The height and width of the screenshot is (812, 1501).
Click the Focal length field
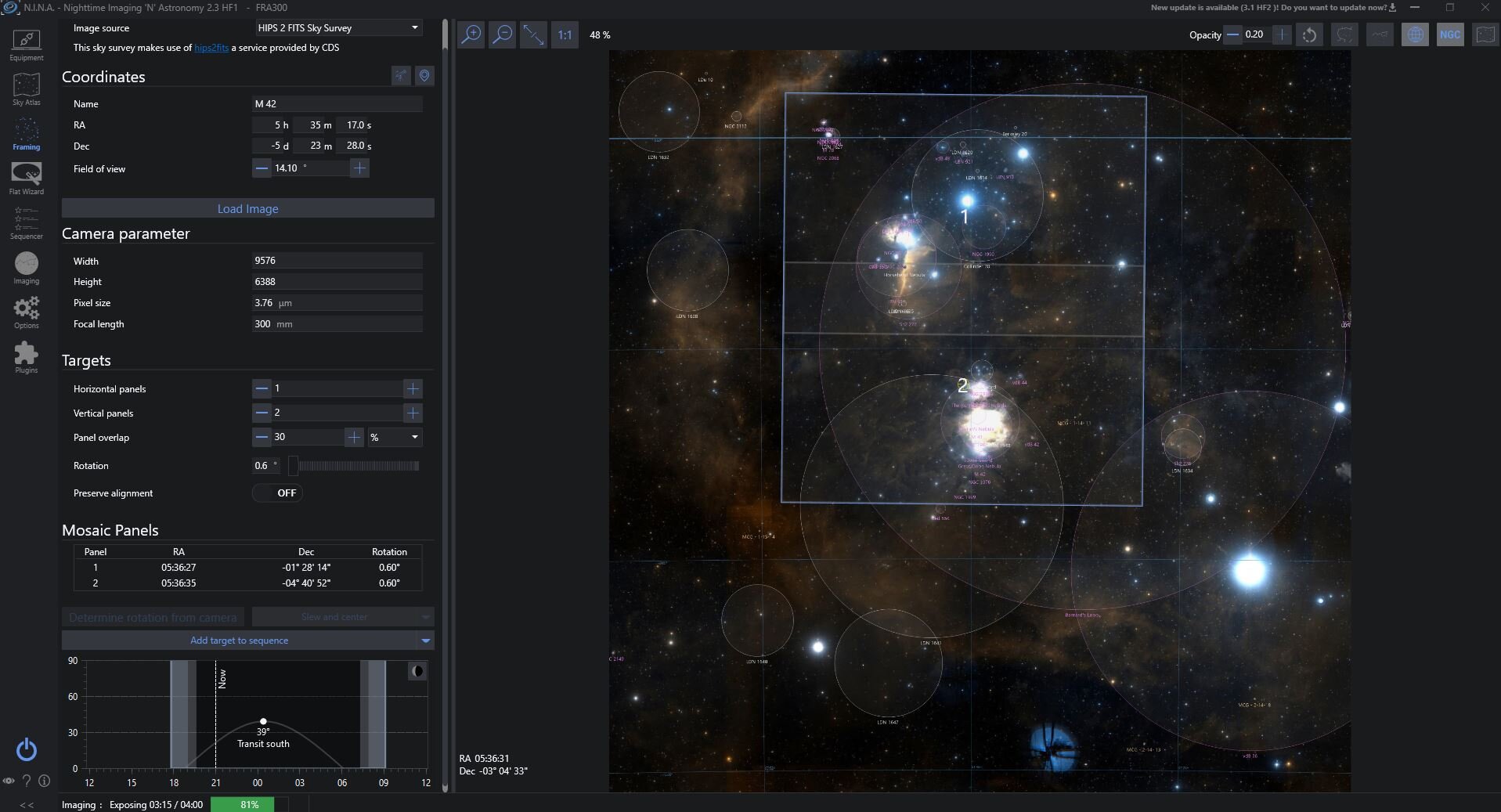tap(337, 323)
